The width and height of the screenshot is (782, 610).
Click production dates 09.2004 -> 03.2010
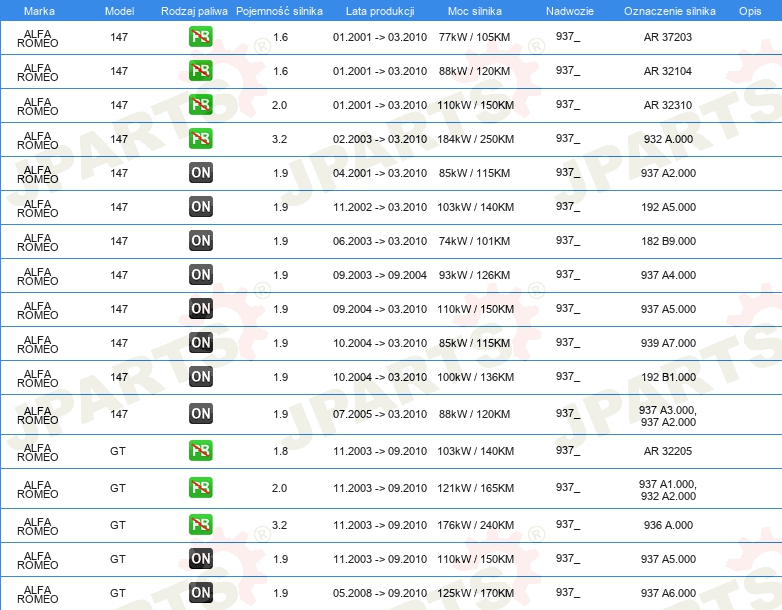point(380,309)
